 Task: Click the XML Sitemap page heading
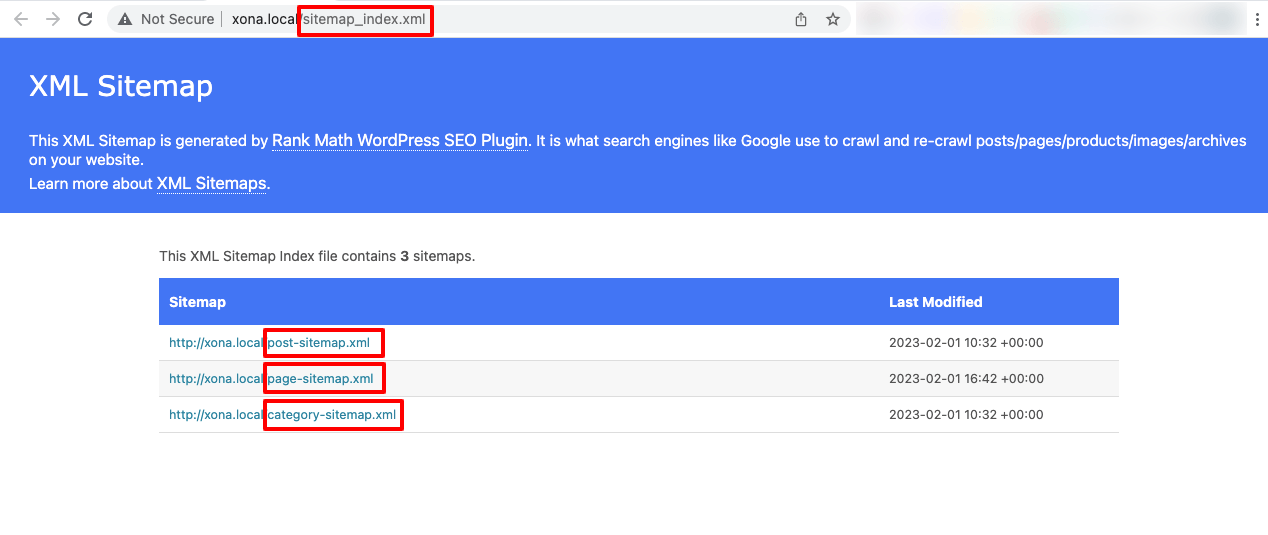(121, 86)
